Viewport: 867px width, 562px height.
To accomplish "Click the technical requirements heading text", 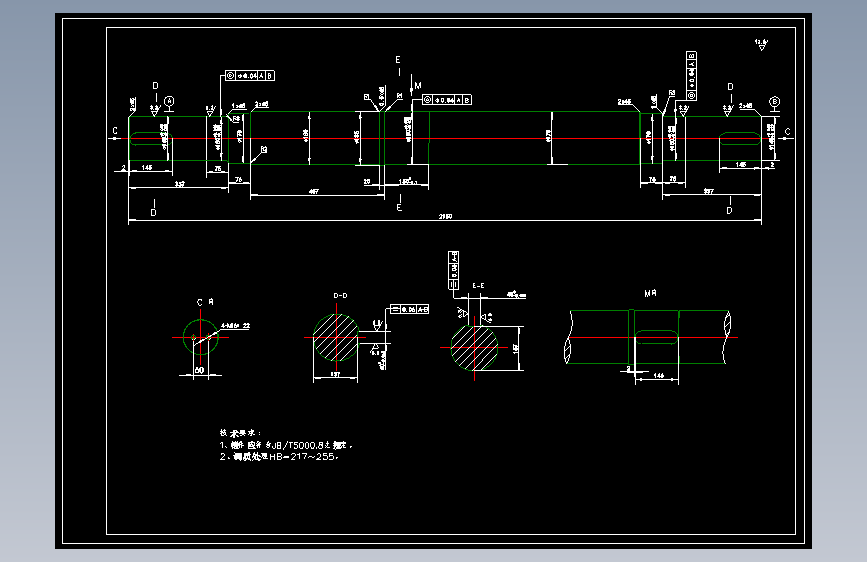I will pyautogui.click(x=240, y=433).
